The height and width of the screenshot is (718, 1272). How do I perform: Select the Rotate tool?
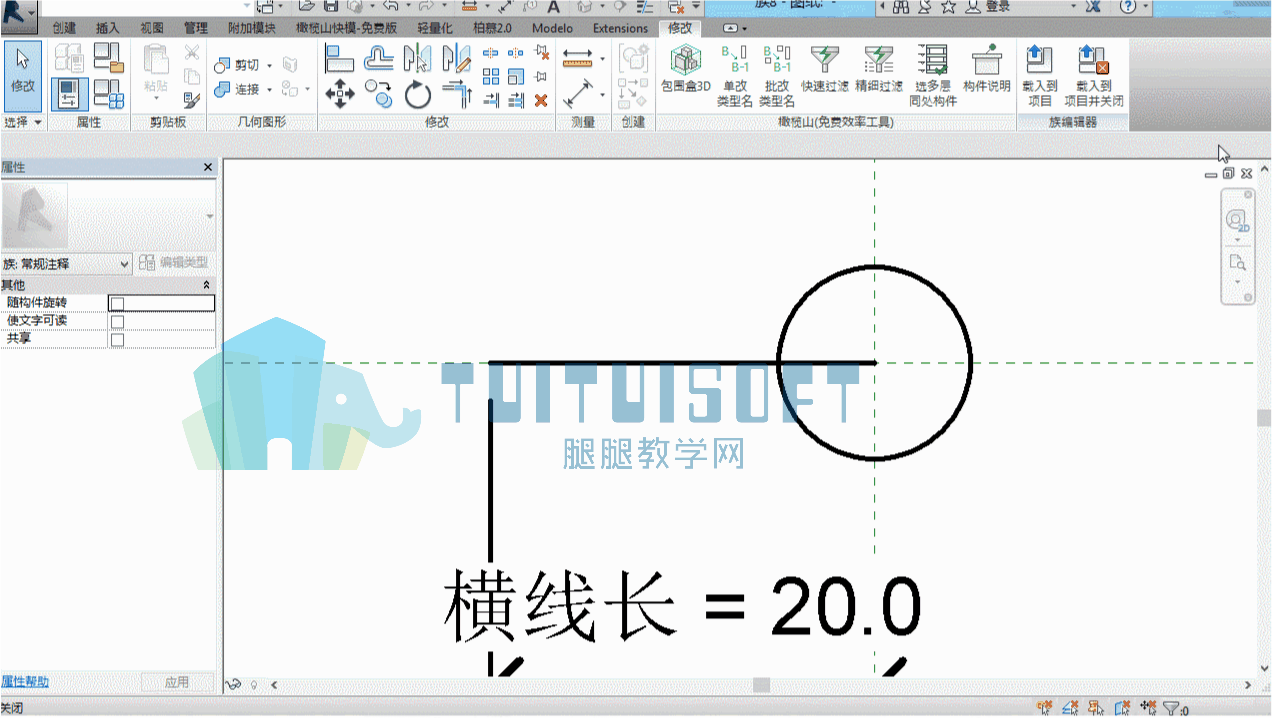pyautogui.click(x=417, y=95)
